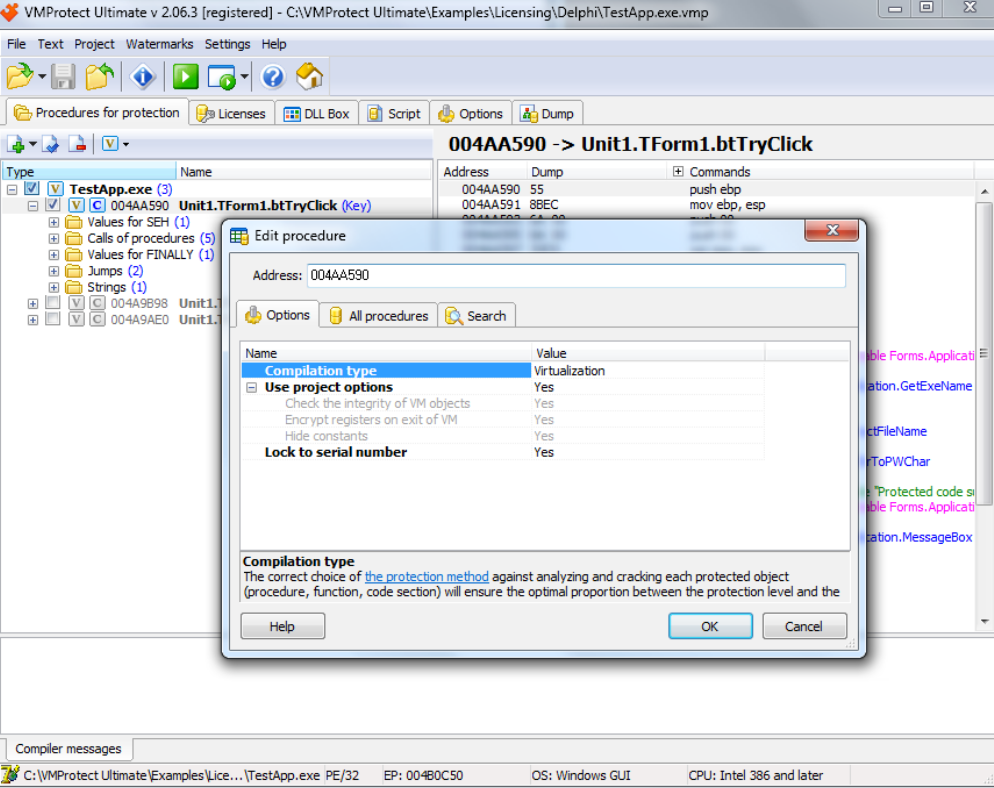Switch to the Dump tab
Viewport: 994px width, 788px height.
(547, 113)
